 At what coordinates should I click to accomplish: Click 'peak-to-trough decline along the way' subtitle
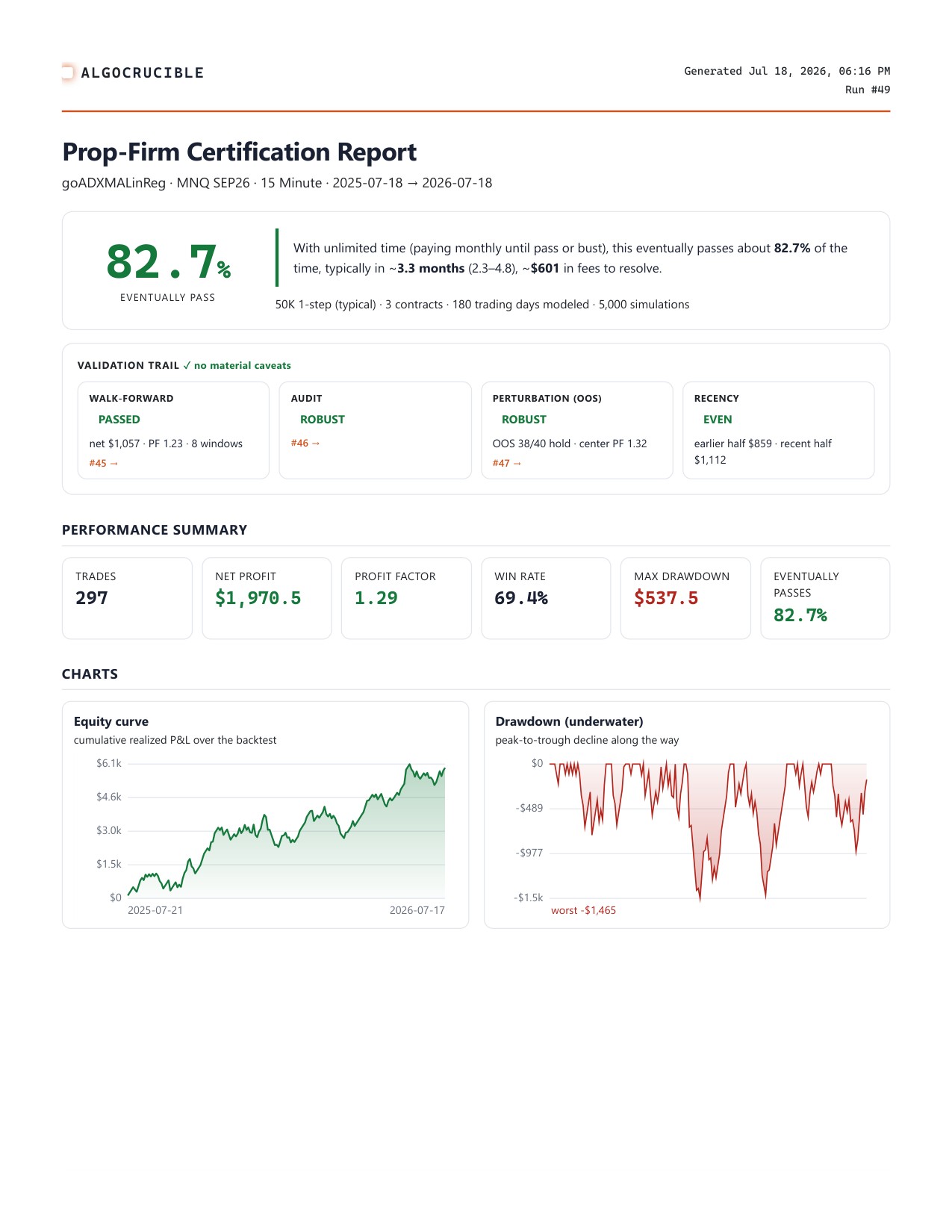click(x=588, y=740)
